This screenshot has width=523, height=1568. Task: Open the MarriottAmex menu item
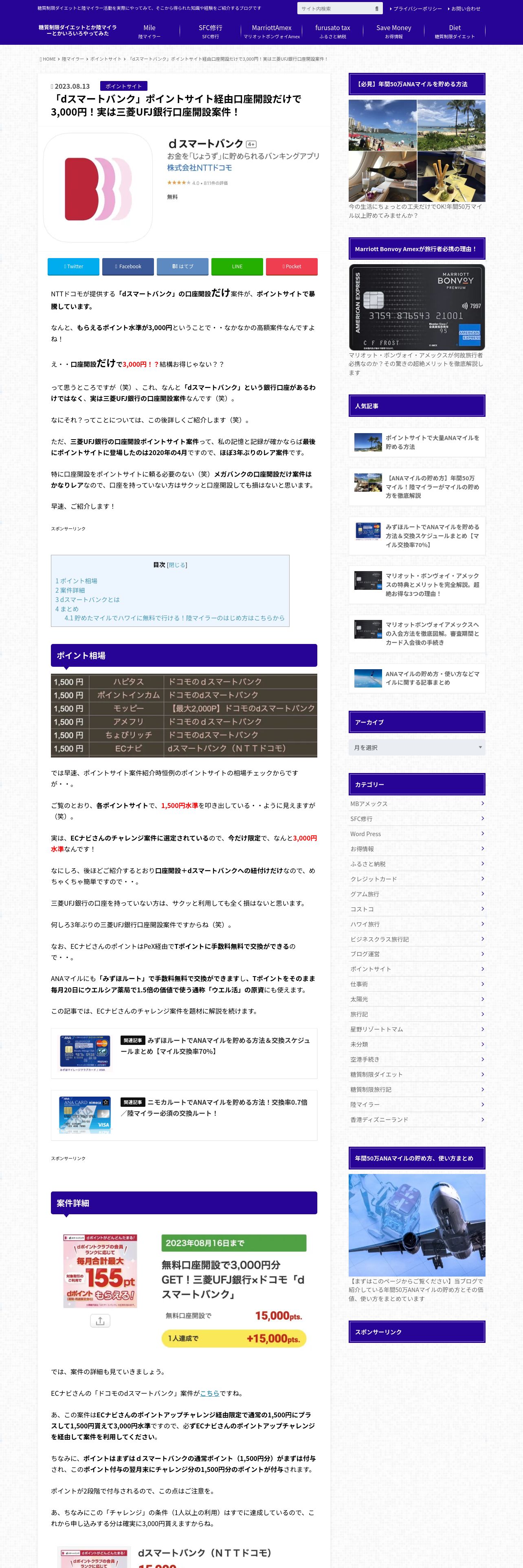272,32
